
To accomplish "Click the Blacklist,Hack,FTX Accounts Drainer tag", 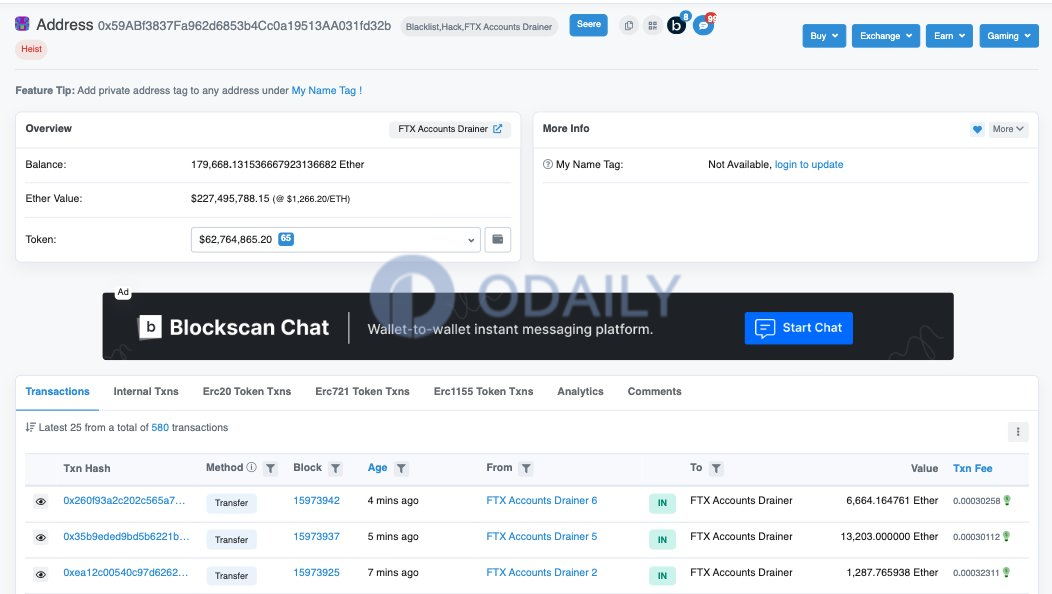I will tap(479, 27).
